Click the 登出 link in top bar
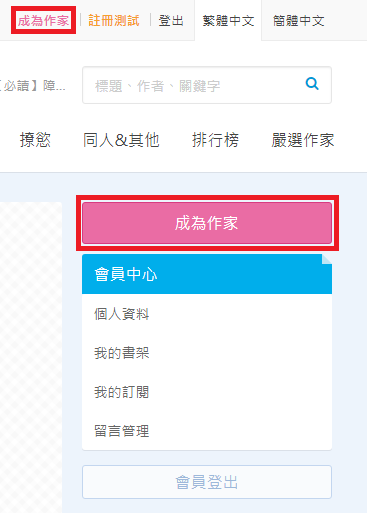The image size is (367, 513). 171,21
